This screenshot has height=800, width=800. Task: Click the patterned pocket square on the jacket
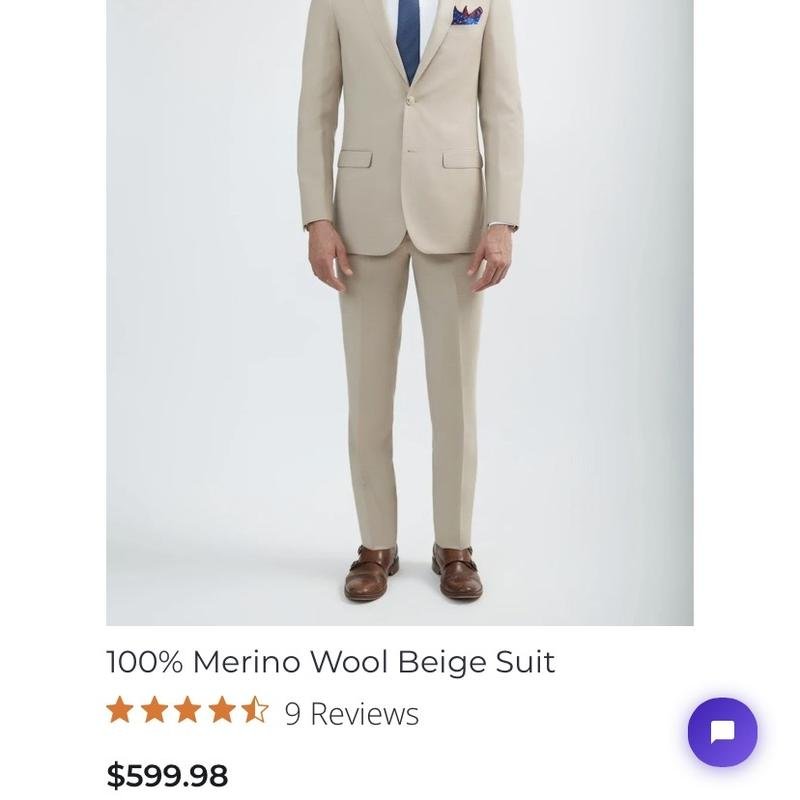466,15
